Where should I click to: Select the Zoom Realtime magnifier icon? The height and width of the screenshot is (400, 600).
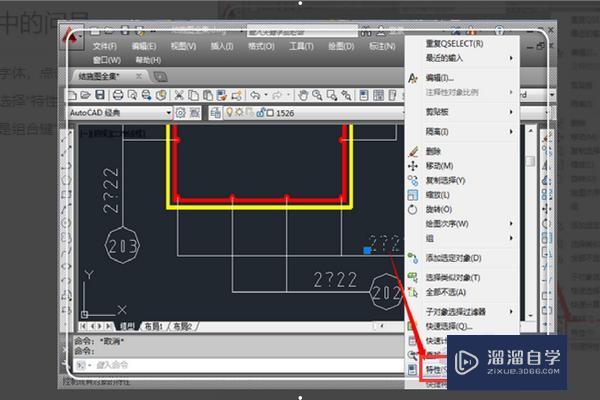317,95
